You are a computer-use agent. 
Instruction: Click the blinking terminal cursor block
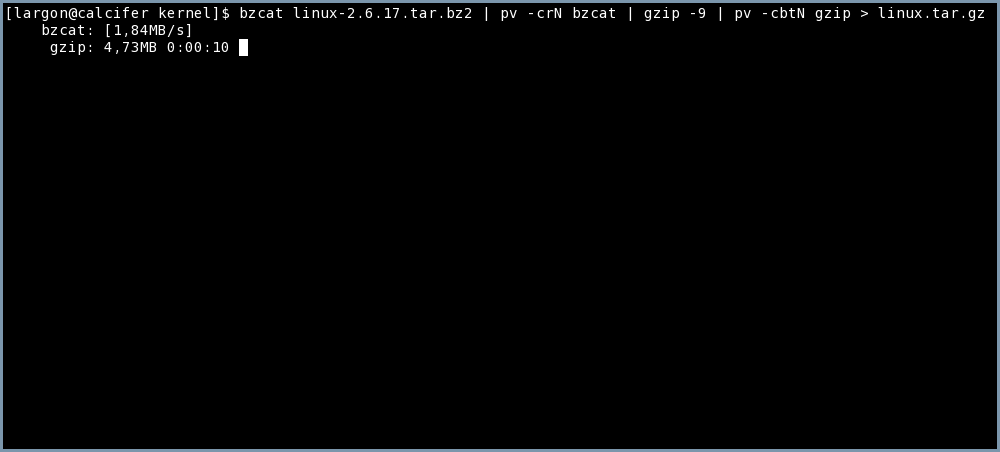click(243, 47)
